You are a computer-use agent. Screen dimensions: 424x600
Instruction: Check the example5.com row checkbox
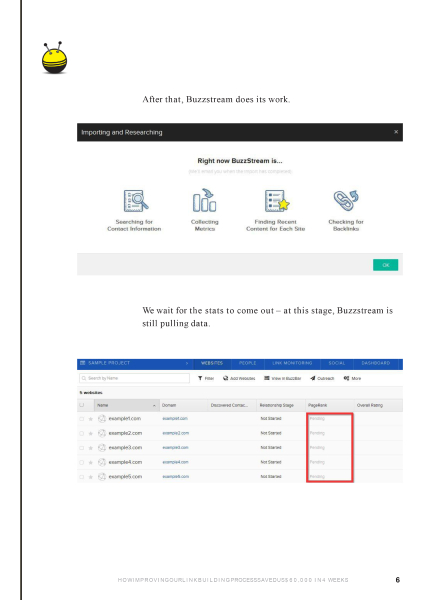pyautogui.click(x=82, y=477)
